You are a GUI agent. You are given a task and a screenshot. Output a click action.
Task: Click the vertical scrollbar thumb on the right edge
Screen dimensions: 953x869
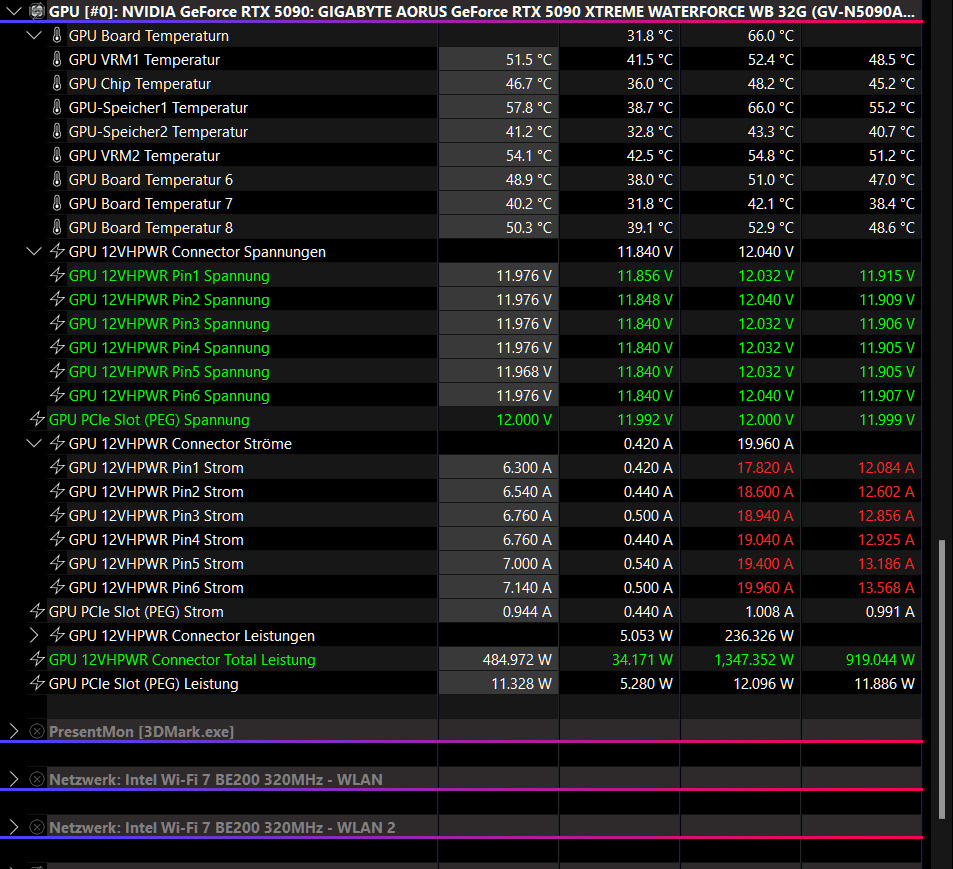click(941, 679)
